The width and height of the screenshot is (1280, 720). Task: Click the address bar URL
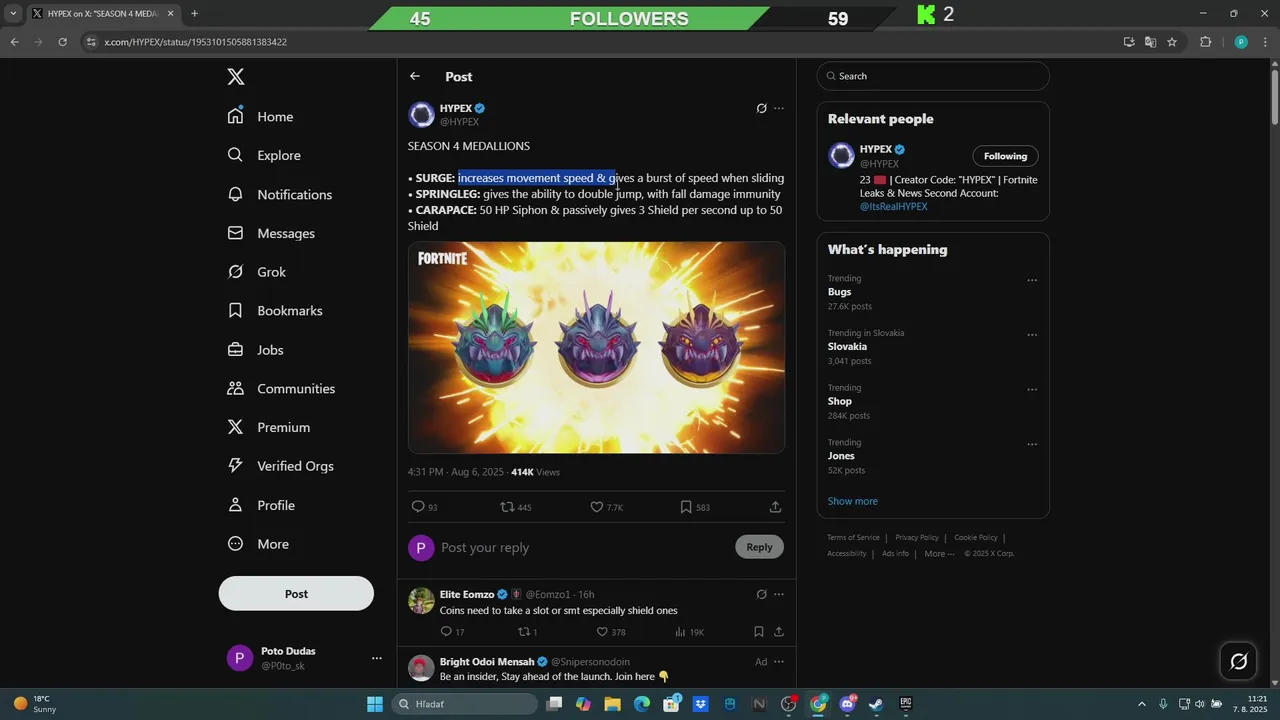[196, 42]
